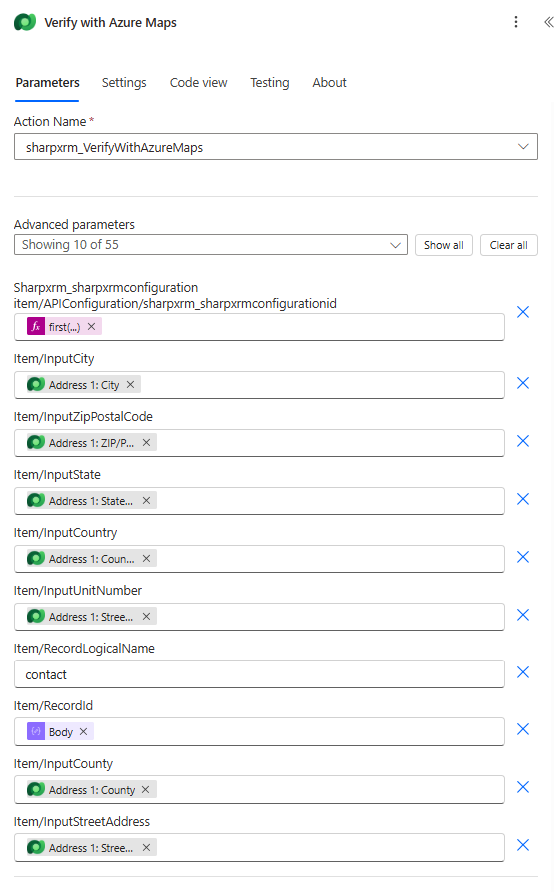This screenshot has width=554, height=892.
Task: Delete the Address 1: ZIP/P... token
Action: (146, 443)
